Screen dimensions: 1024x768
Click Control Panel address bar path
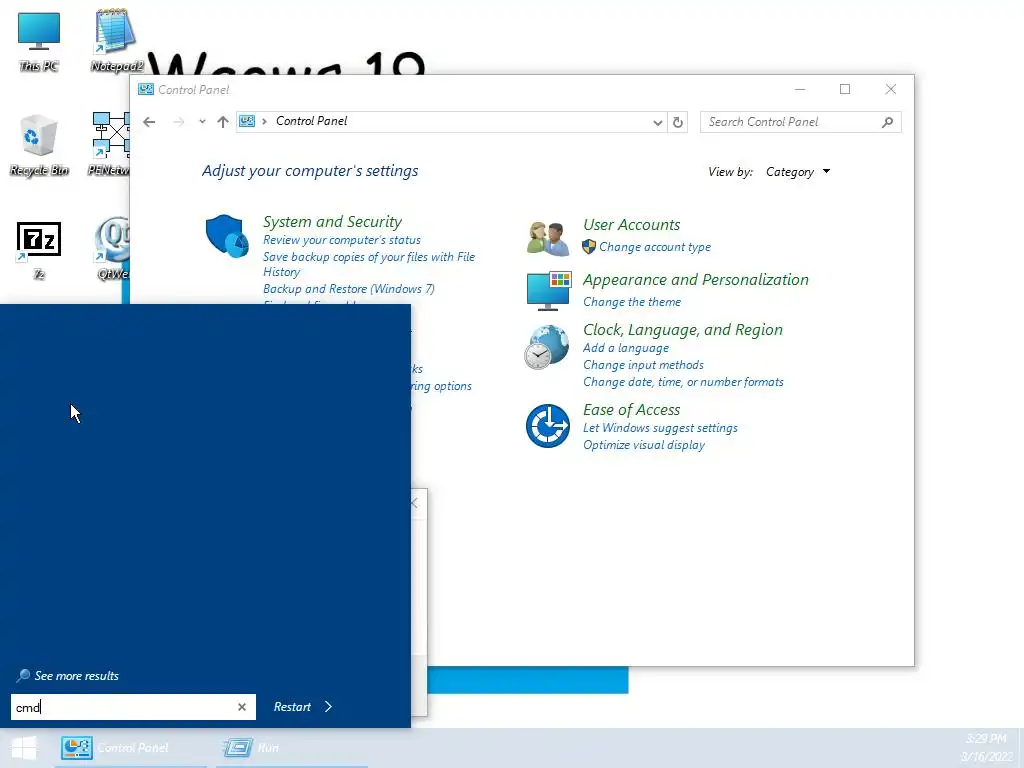[312, 121]
